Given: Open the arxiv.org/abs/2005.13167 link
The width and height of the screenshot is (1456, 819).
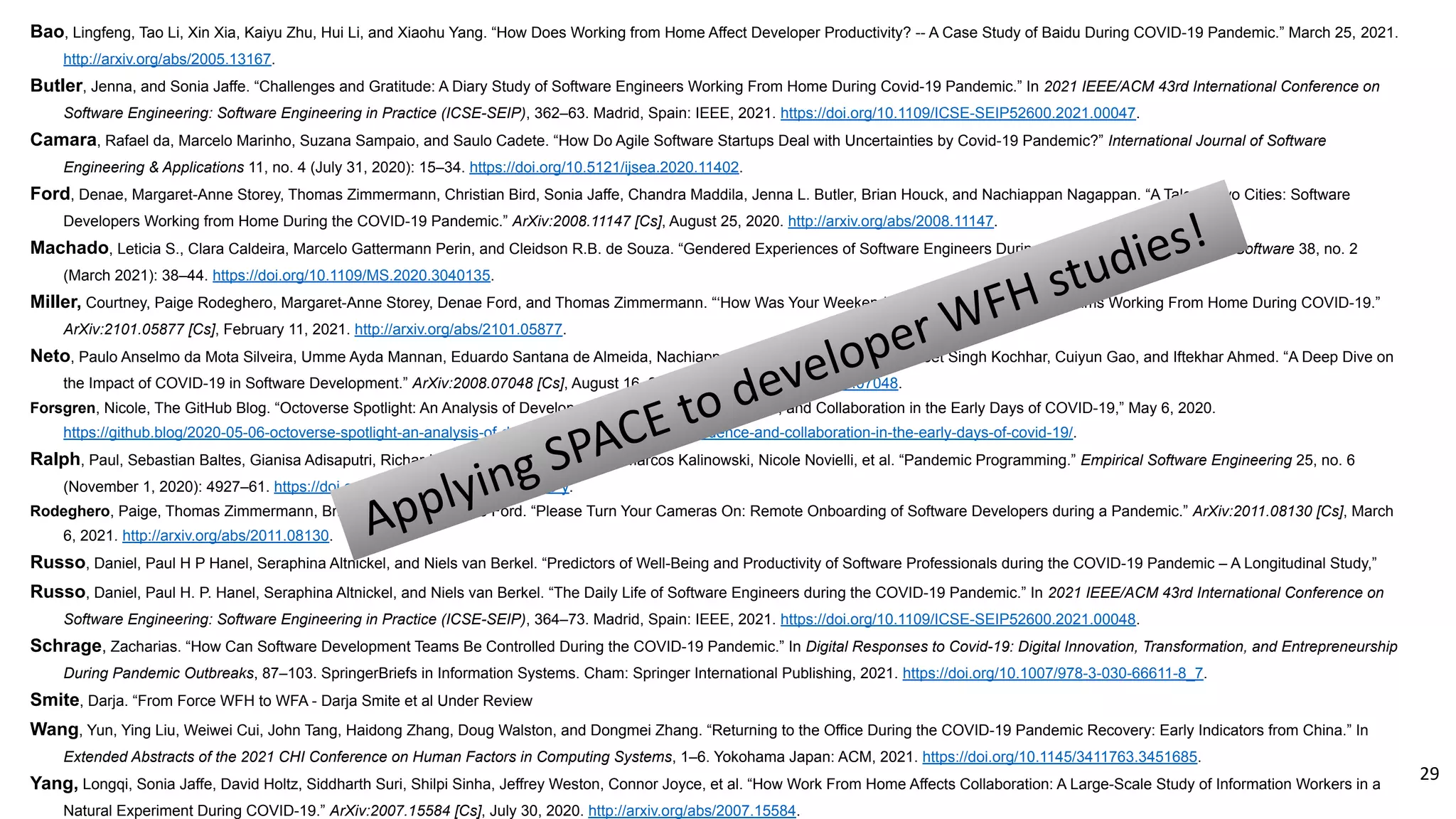Looking at the screenshot, I should point(167,59).
